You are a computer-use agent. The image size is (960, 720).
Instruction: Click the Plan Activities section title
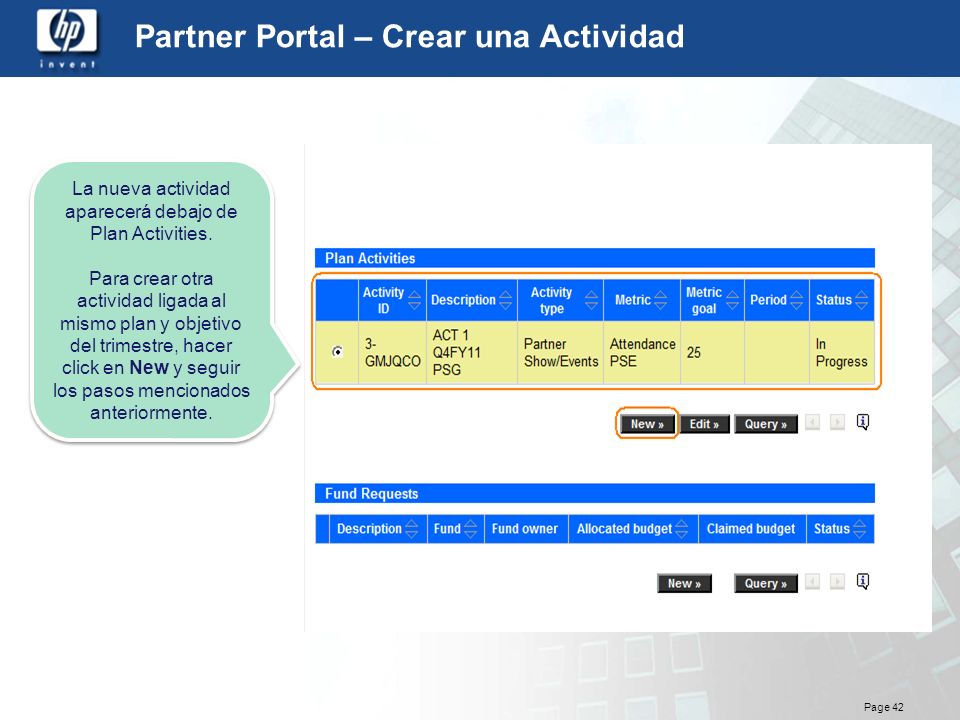[370, 258]
